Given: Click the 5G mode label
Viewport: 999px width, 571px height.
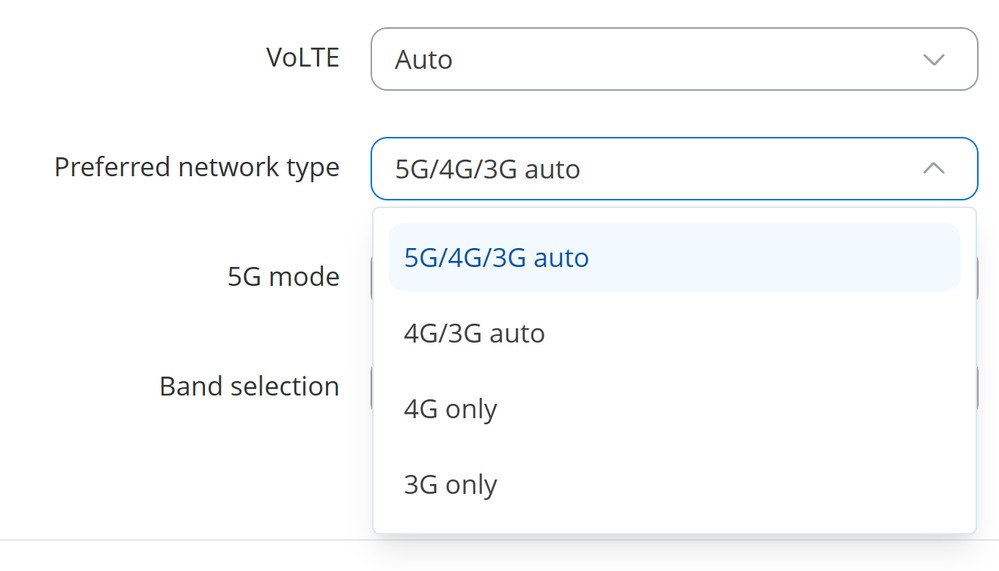Looking at the screenshot, I should (284, 277).
